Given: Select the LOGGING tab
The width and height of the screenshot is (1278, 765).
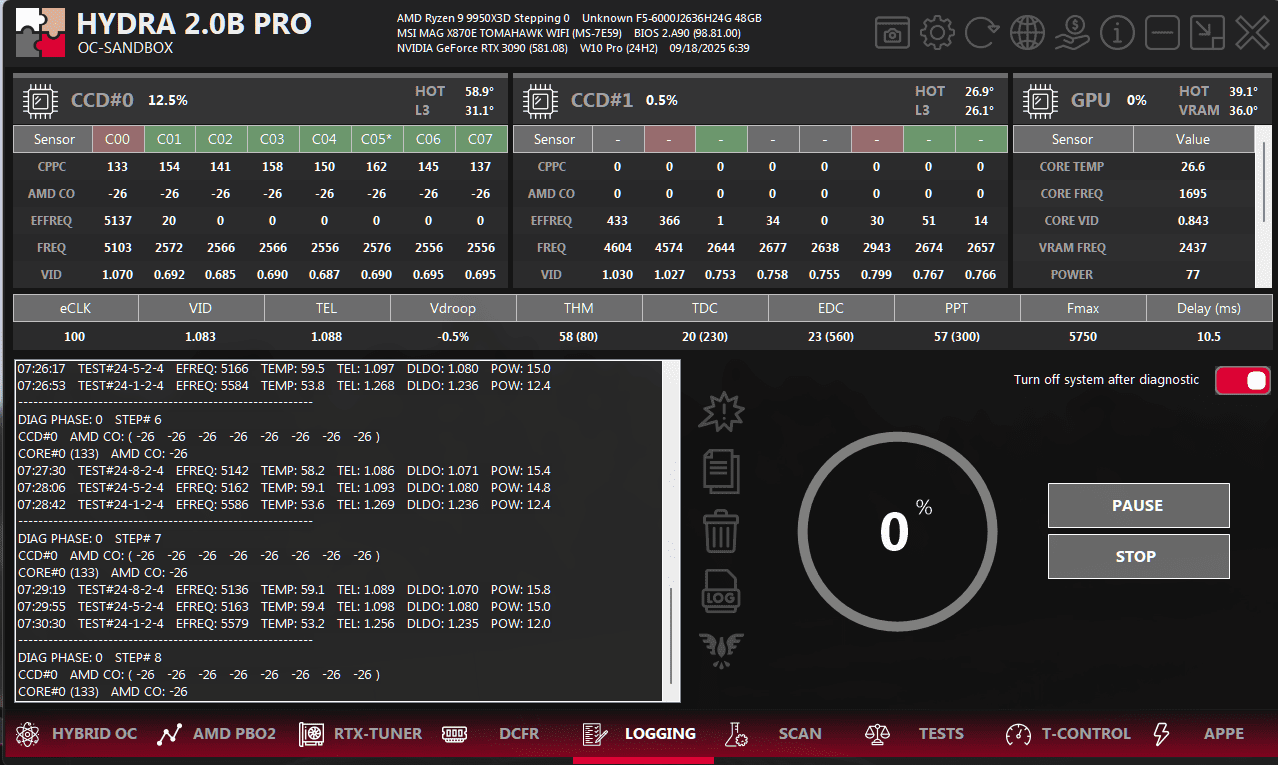Looking at the screenshot, I should point(660,734).
